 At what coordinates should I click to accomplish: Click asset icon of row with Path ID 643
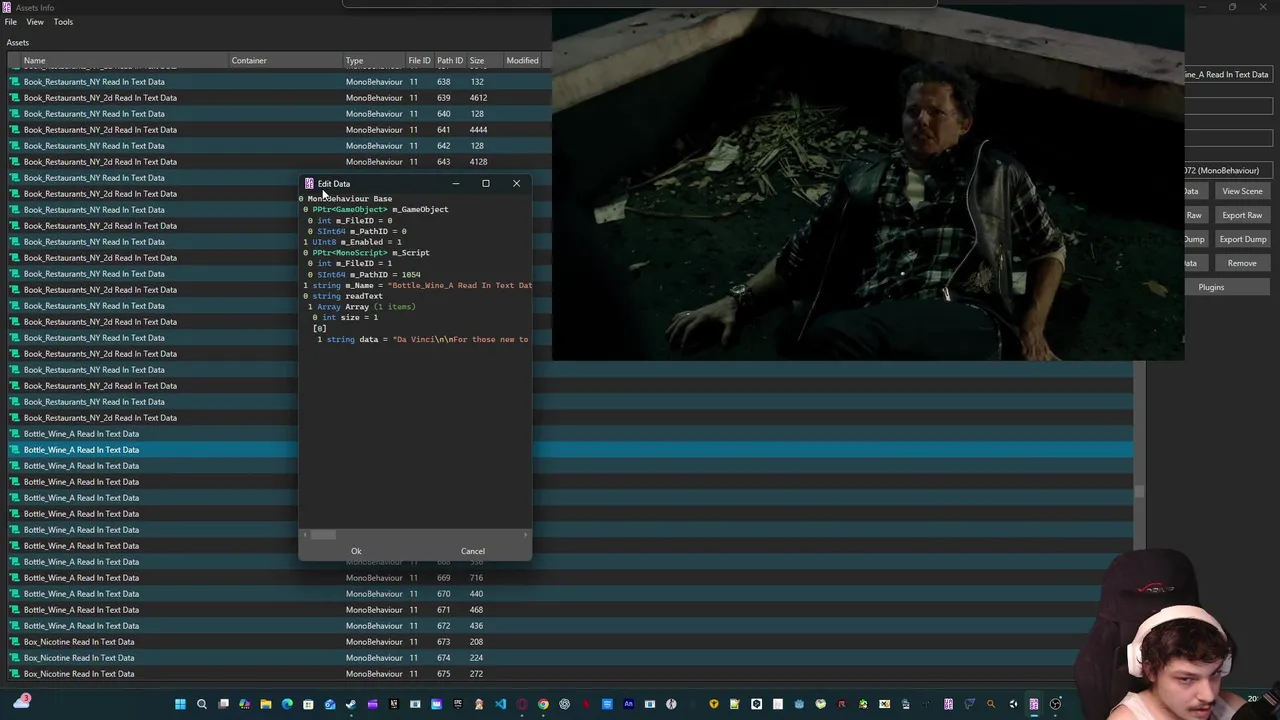pyautogui.click(x=15, y=162)
